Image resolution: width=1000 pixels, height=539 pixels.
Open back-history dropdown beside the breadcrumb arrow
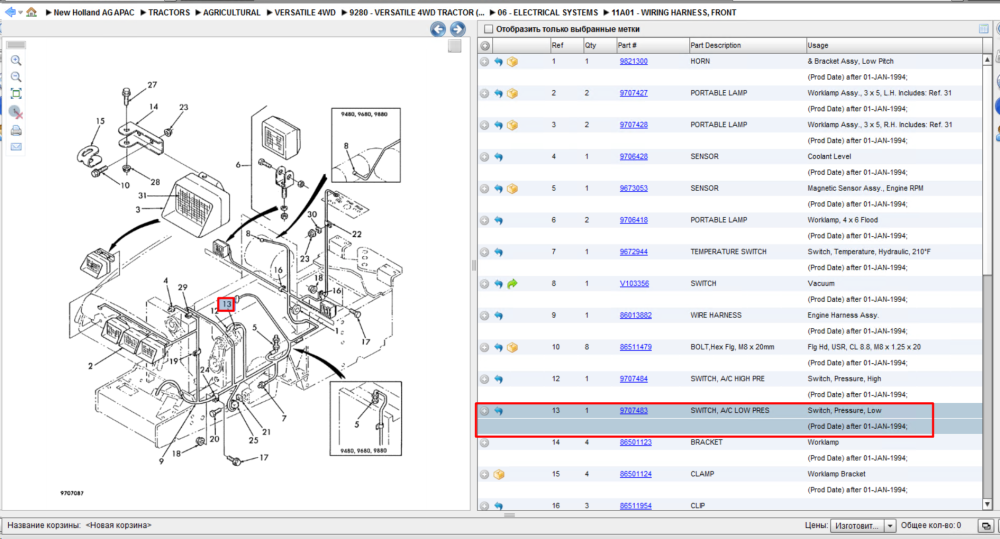click(20, 12)
